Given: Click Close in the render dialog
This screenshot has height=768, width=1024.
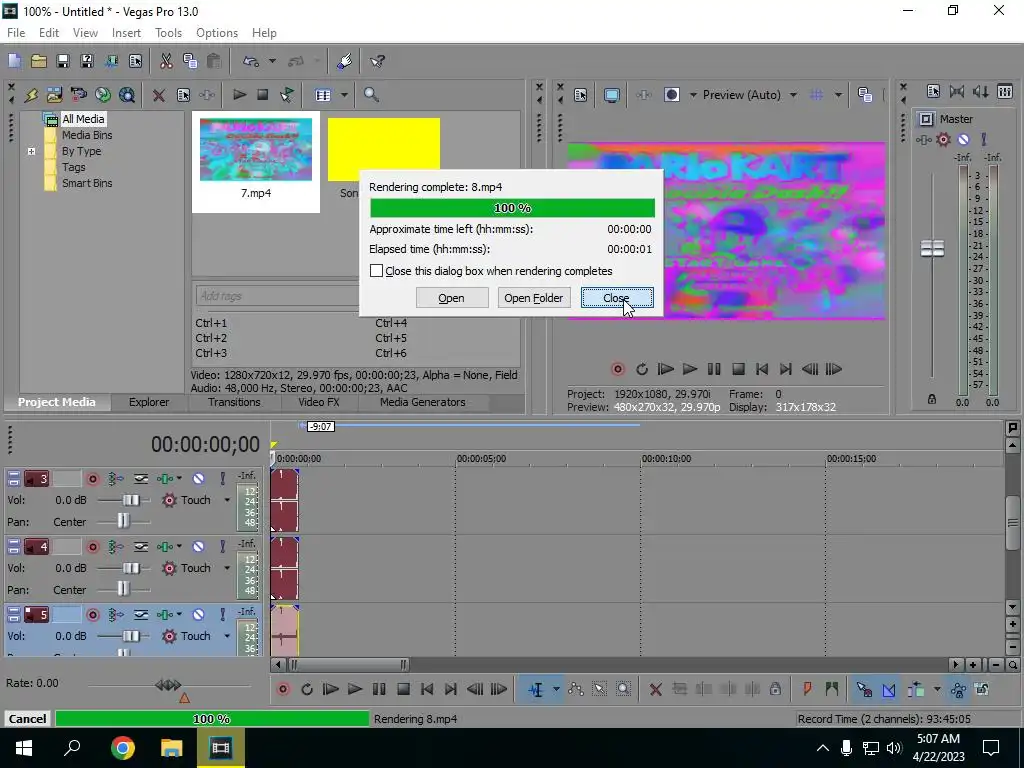Looking at the screenshot, I should [x=617, y=298].
